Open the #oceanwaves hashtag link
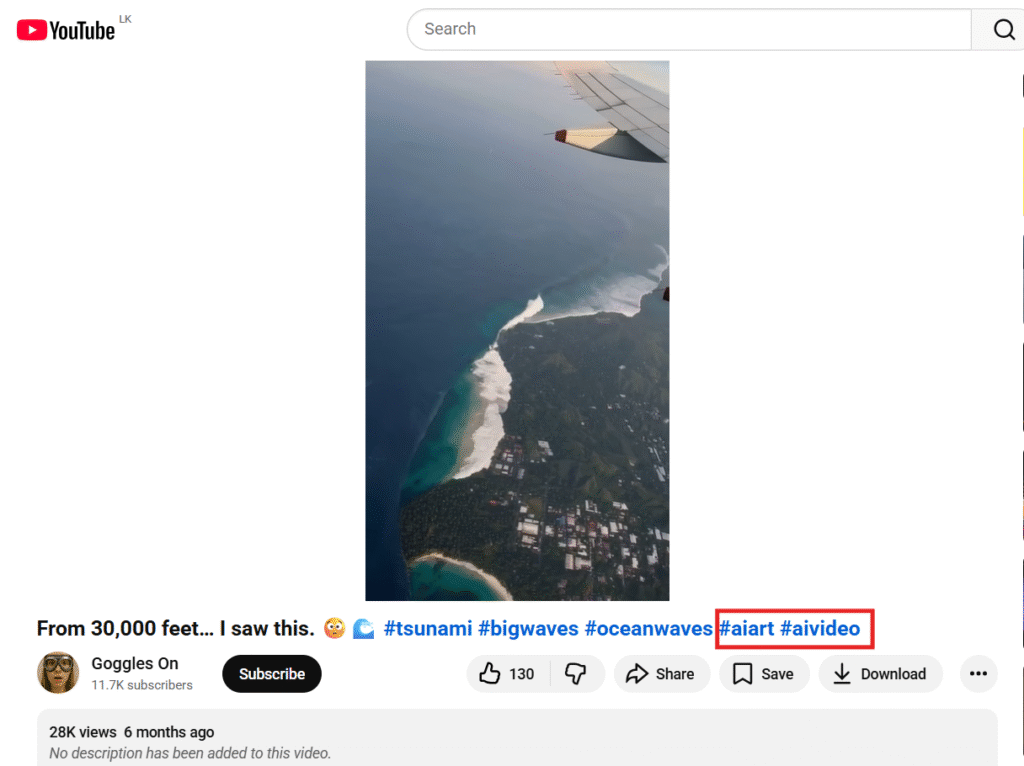Screen dimensions: 1024x766 pos(648,629)
